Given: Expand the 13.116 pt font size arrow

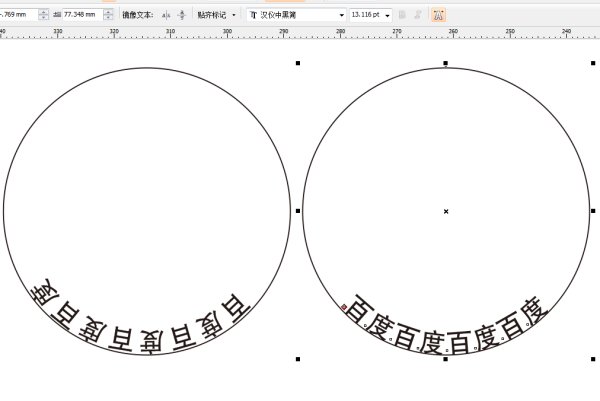Looking at the screenshot, I should click(x=387, y=15).
